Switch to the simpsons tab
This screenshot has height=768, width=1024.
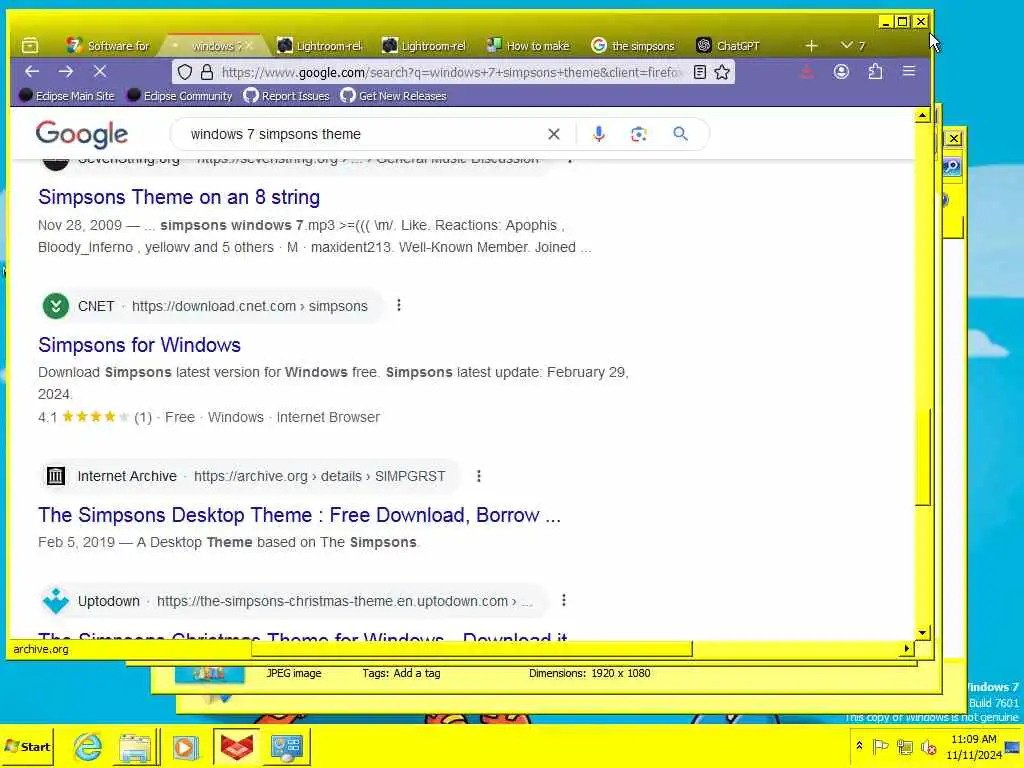633,46
